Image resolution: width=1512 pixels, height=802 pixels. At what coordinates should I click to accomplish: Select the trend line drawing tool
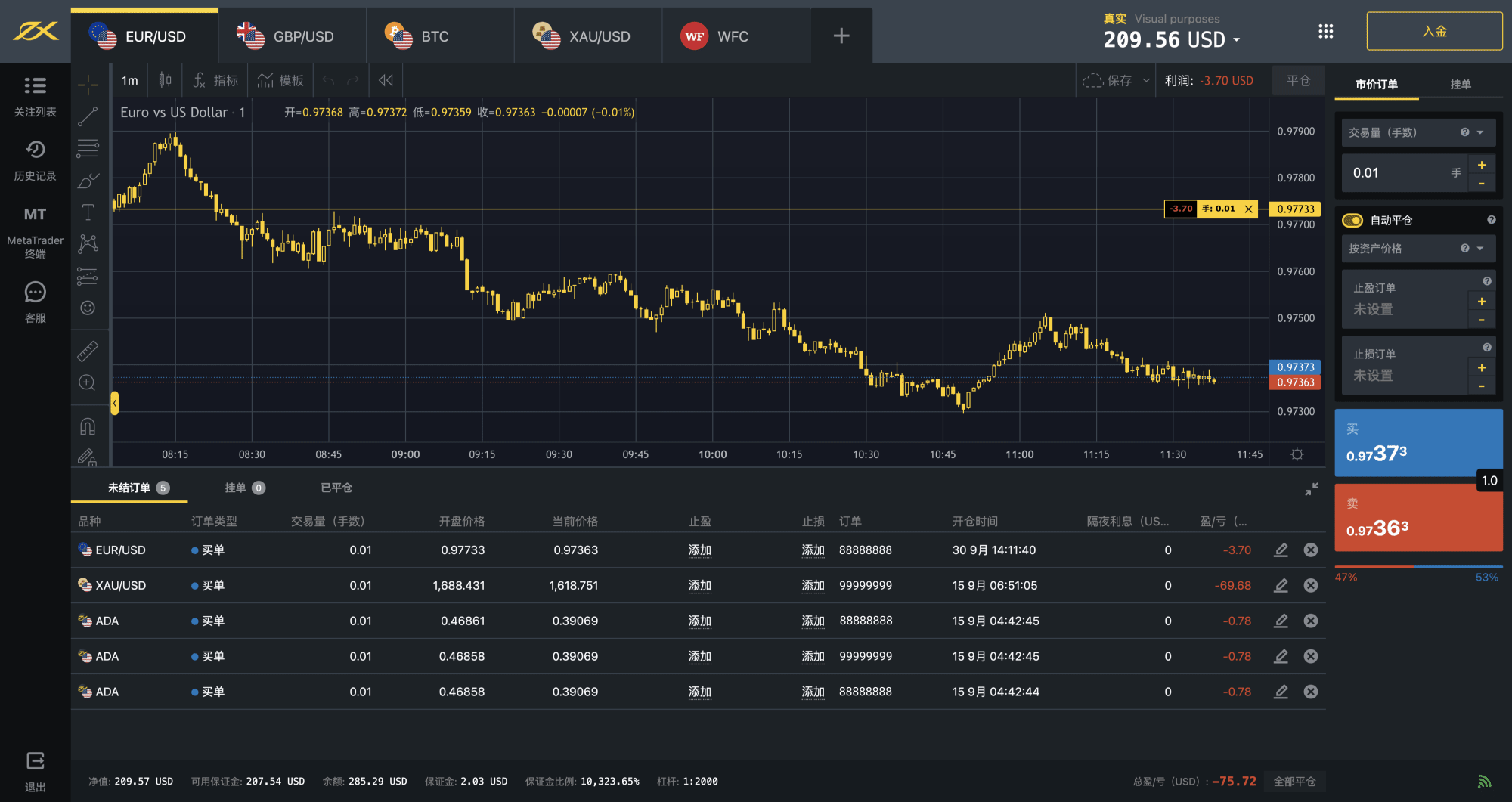[x=88, y=116]
